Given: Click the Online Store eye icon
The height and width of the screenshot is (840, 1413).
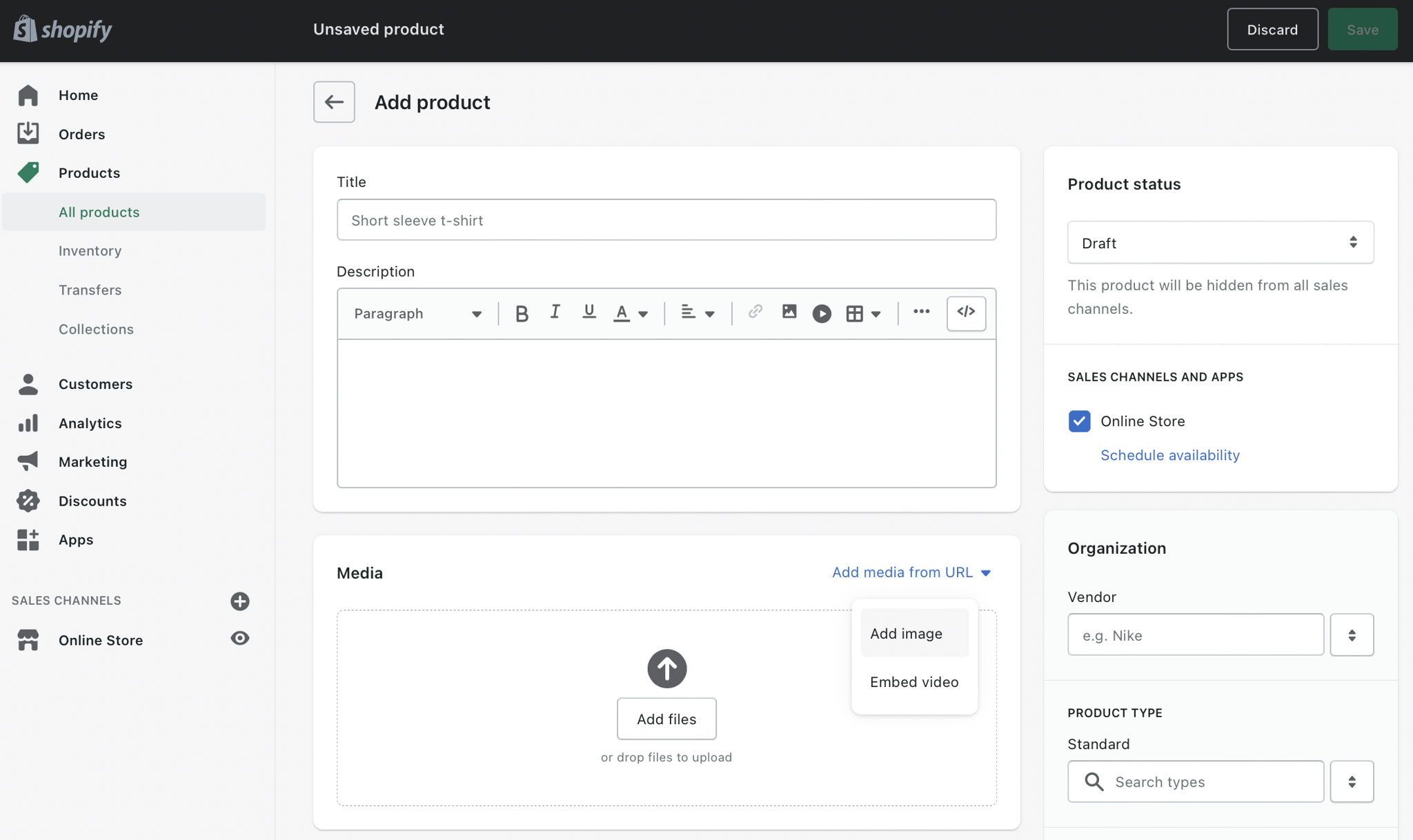Looking at the screenshot, I should (x=239, y=639).
